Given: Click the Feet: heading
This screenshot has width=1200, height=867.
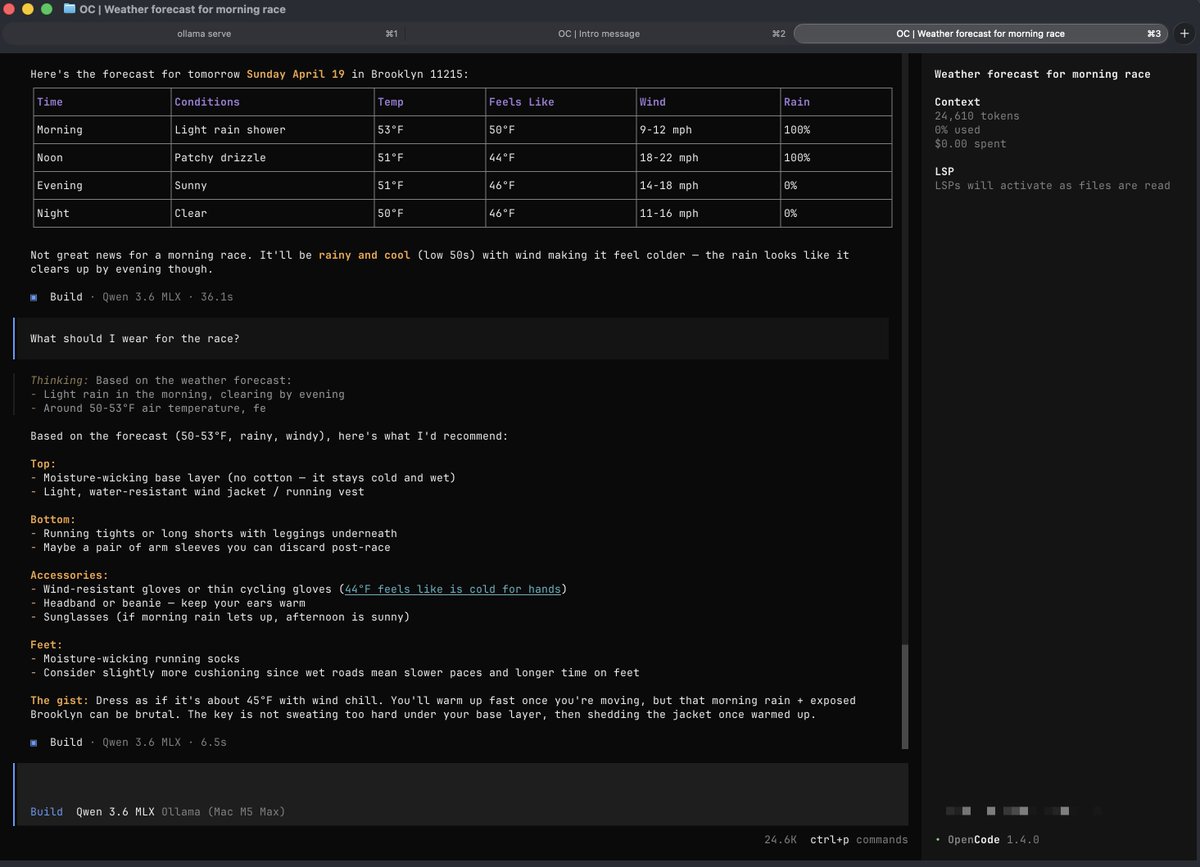Looking at the screenshot, I should pos(46,645).
